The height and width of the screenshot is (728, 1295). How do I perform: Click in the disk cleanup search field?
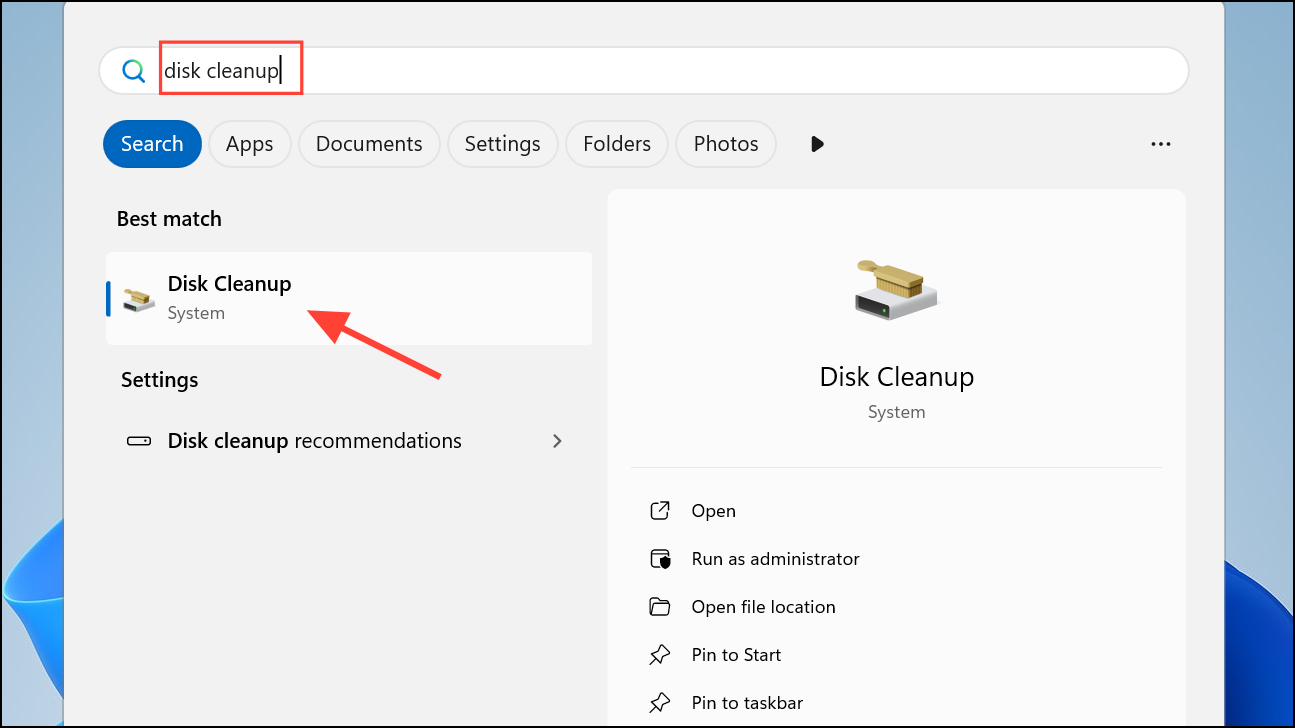643,70
